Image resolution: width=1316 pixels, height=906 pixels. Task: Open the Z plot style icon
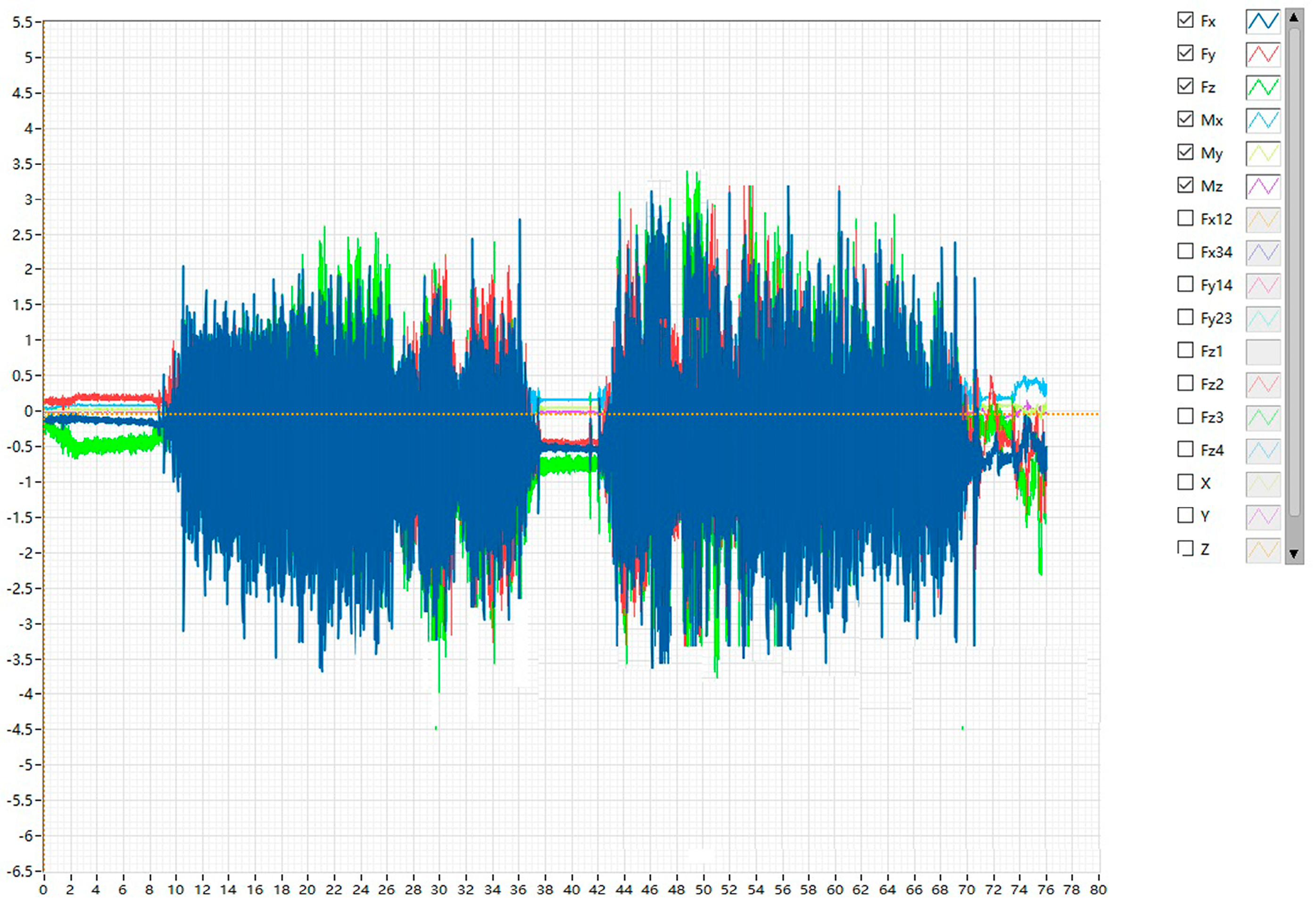pyautogui.click(x=1263, y=550)
